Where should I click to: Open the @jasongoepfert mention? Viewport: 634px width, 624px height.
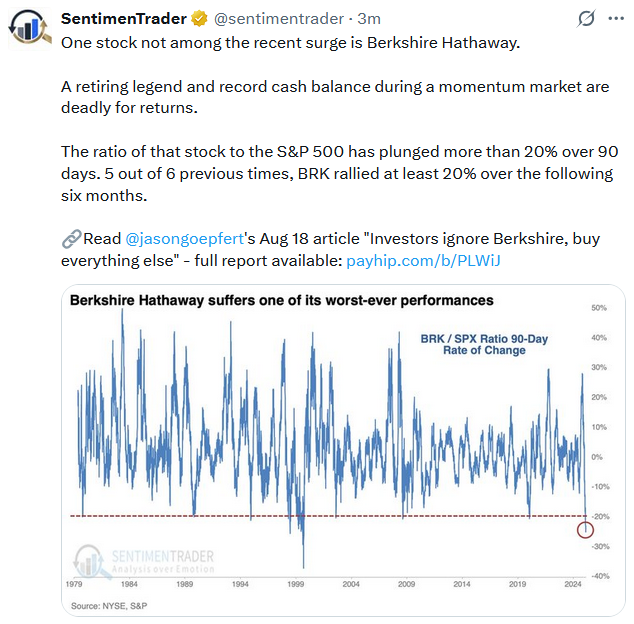point(191,239)
